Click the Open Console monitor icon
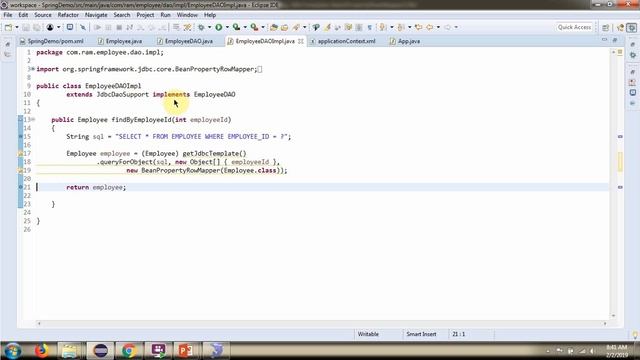The height and width of the screenshot is (360, 640). coord(70,27)
